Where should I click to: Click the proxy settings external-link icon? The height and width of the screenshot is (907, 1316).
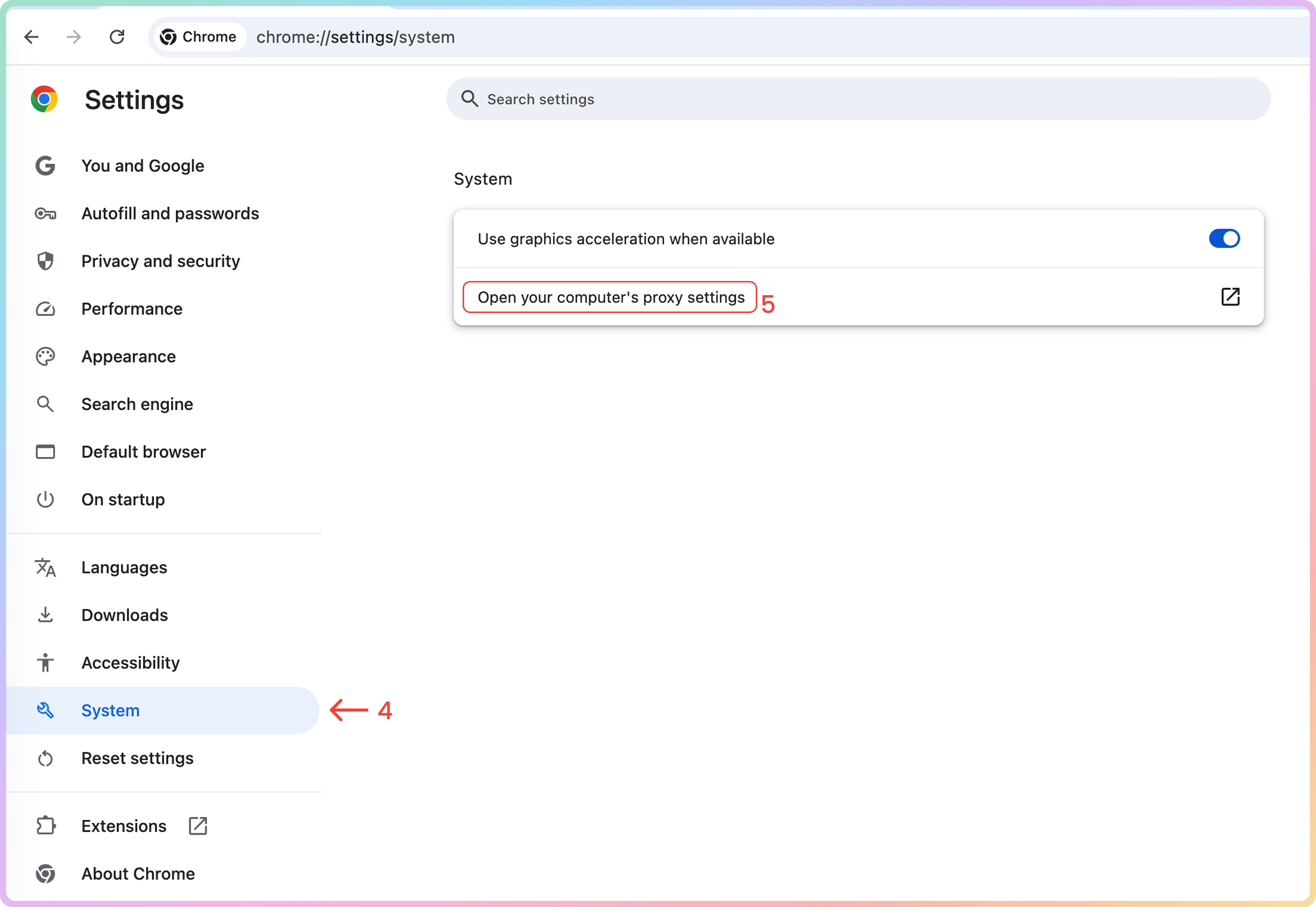pyautogui.click(x=1230, y=297)
